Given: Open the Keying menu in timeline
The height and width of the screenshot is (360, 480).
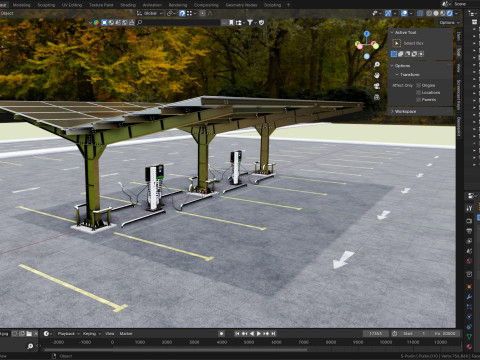Looking at the screenshot, I should click(91, 333).
